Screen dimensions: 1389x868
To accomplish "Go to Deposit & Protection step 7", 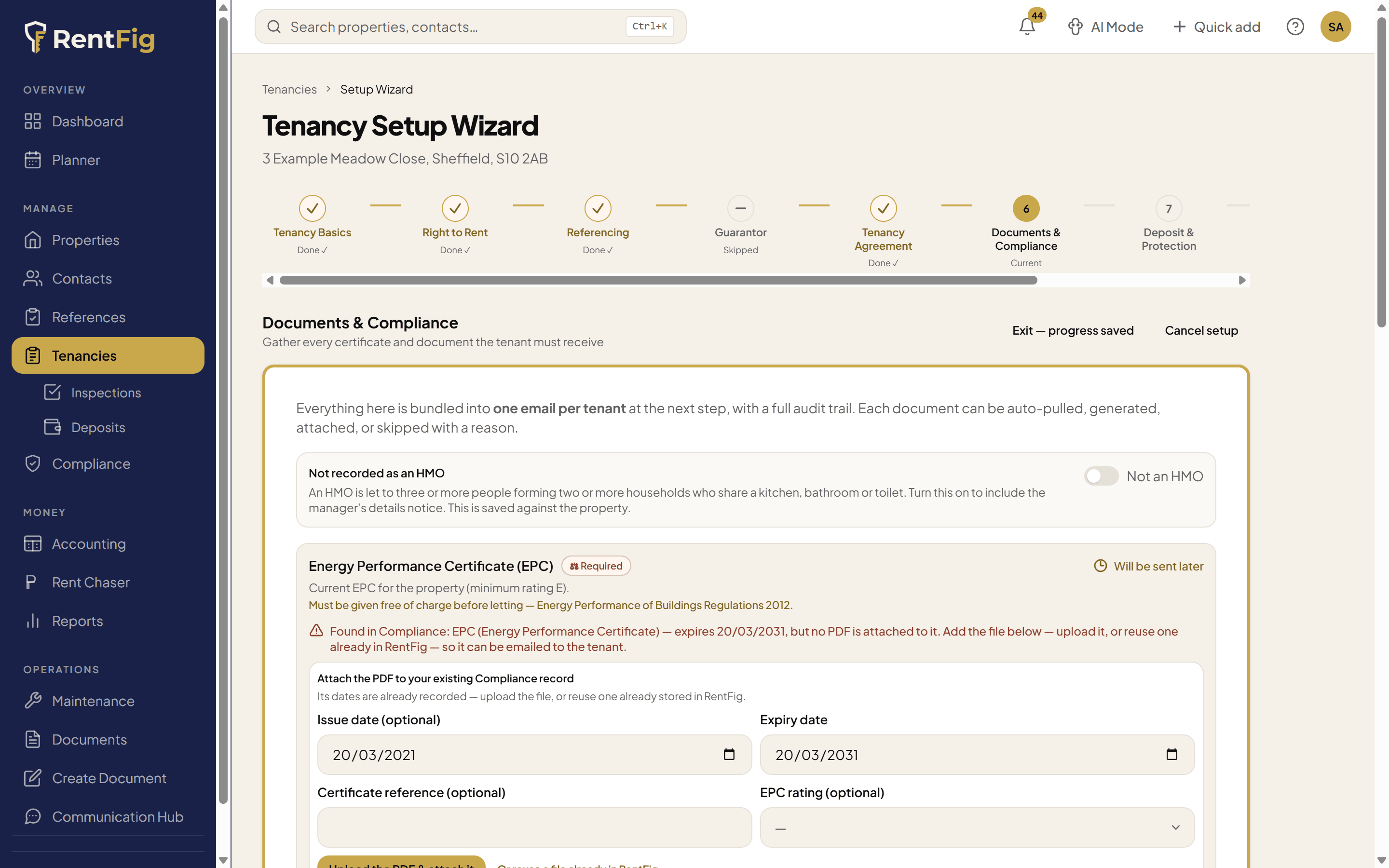I will (x=1169, y=224).
